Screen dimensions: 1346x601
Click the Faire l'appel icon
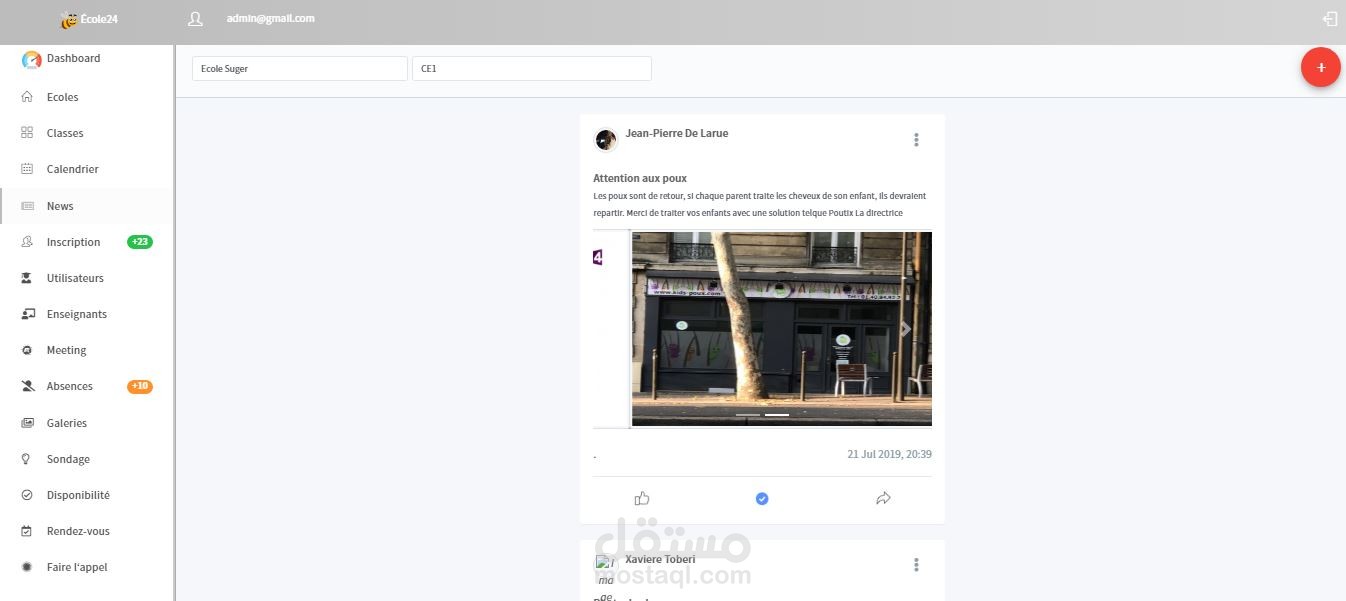(27, 567)
